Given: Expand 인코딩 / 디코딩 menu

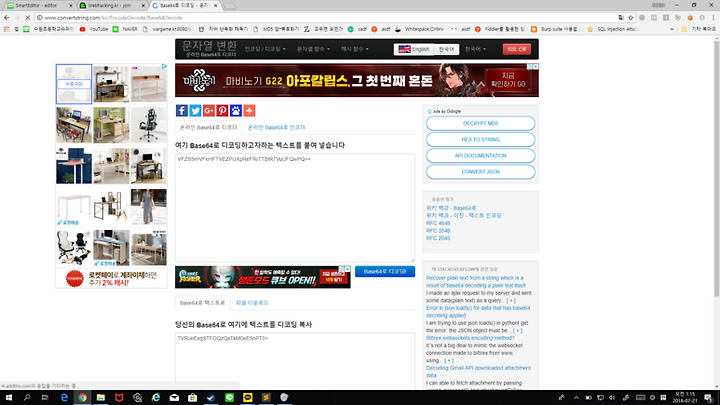Looking at the screenshot, I should point(265,49).
